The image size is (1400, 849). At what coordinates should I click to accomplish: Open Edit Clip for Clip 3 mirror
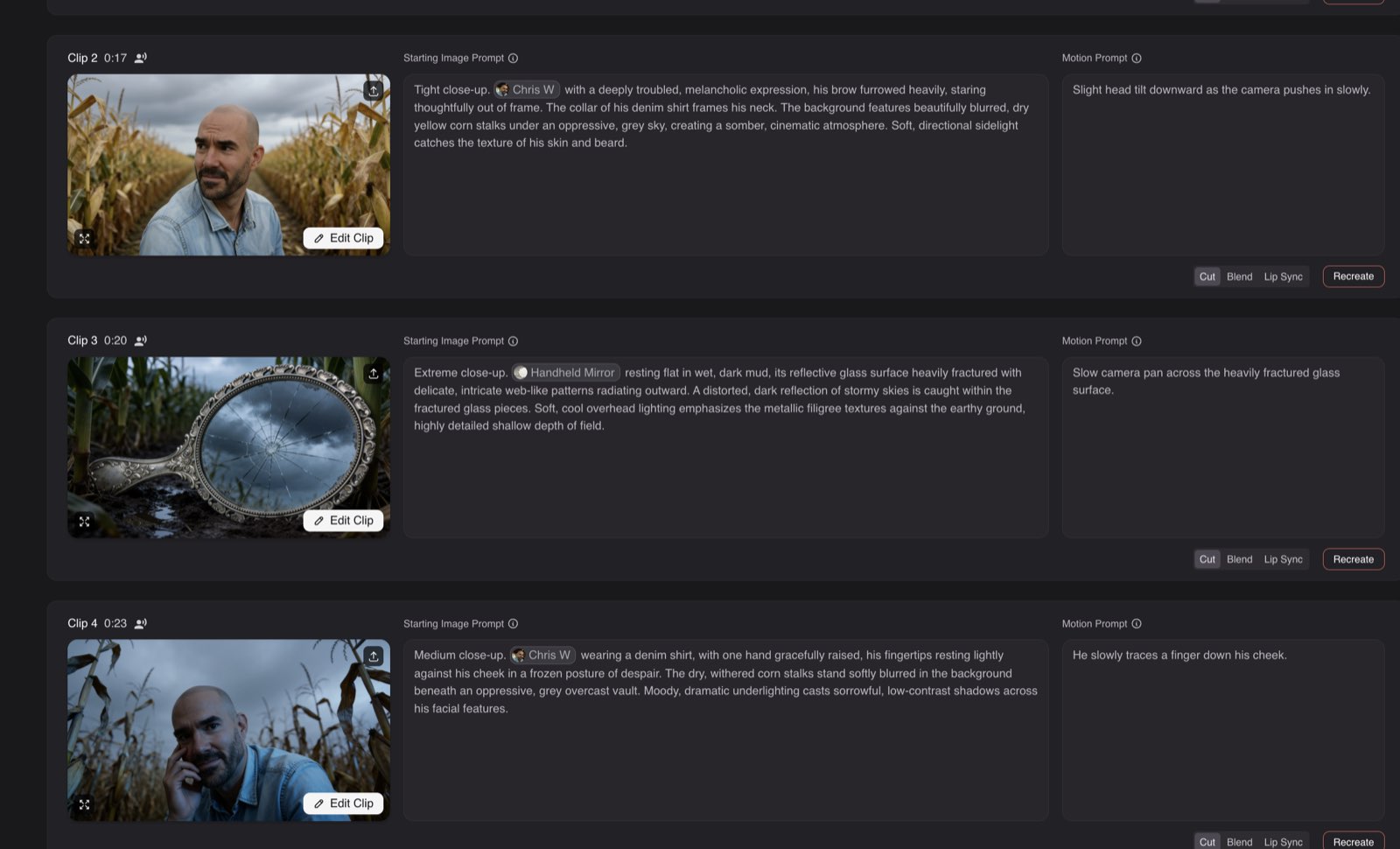[343, 521]
